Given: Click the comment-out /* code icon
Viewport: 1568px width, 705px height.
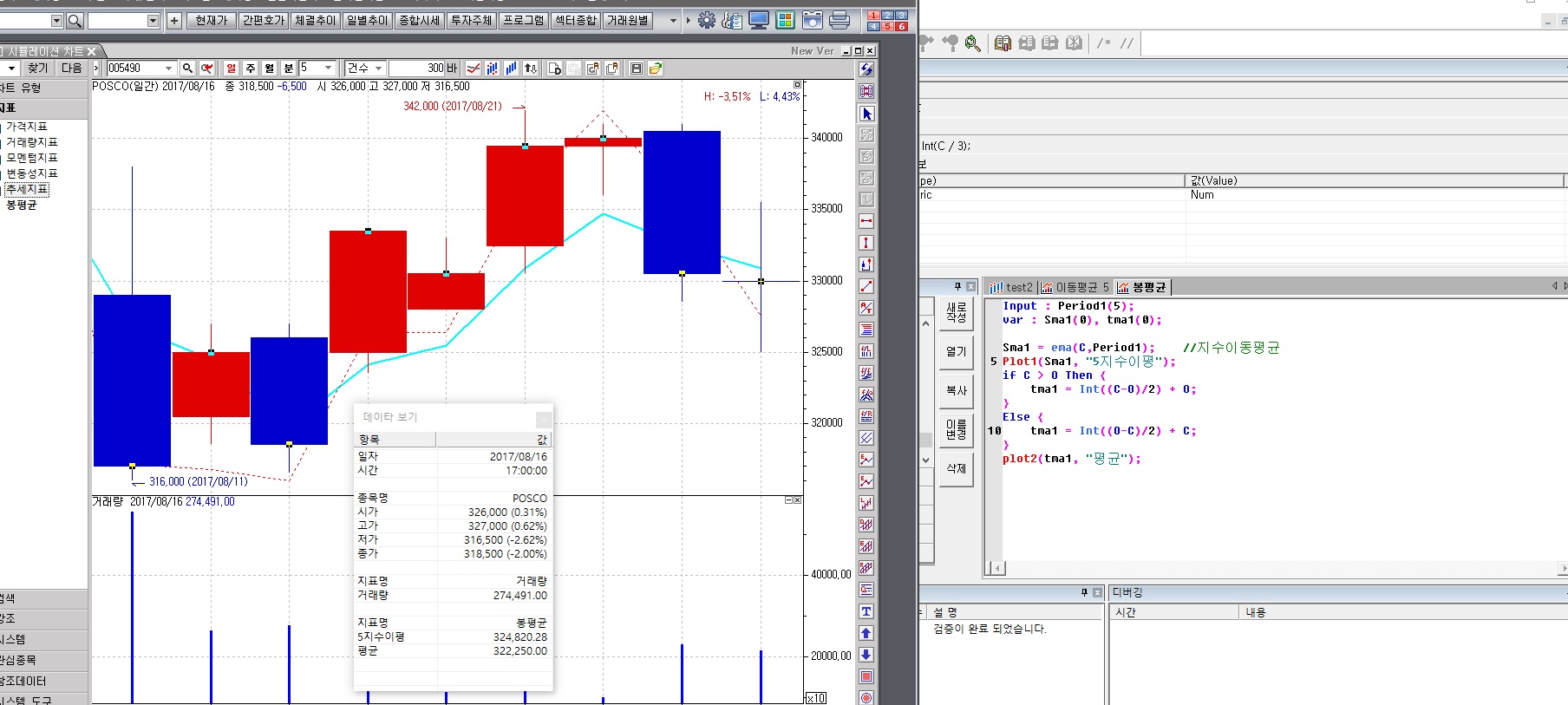Looking at the screenshot, I should pos(1104,42).
